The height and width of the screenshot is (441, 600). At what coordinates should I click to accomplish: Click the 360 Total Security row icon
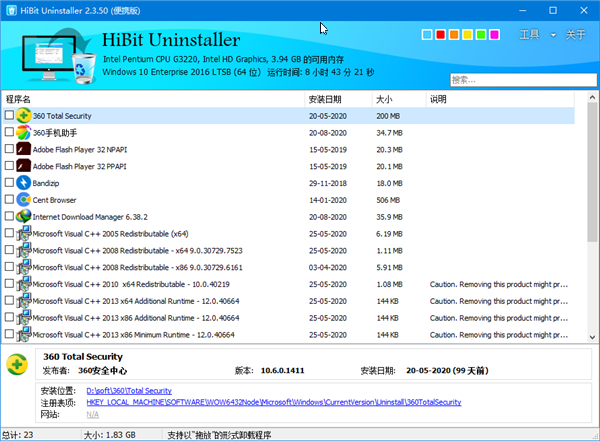[23, 115]
